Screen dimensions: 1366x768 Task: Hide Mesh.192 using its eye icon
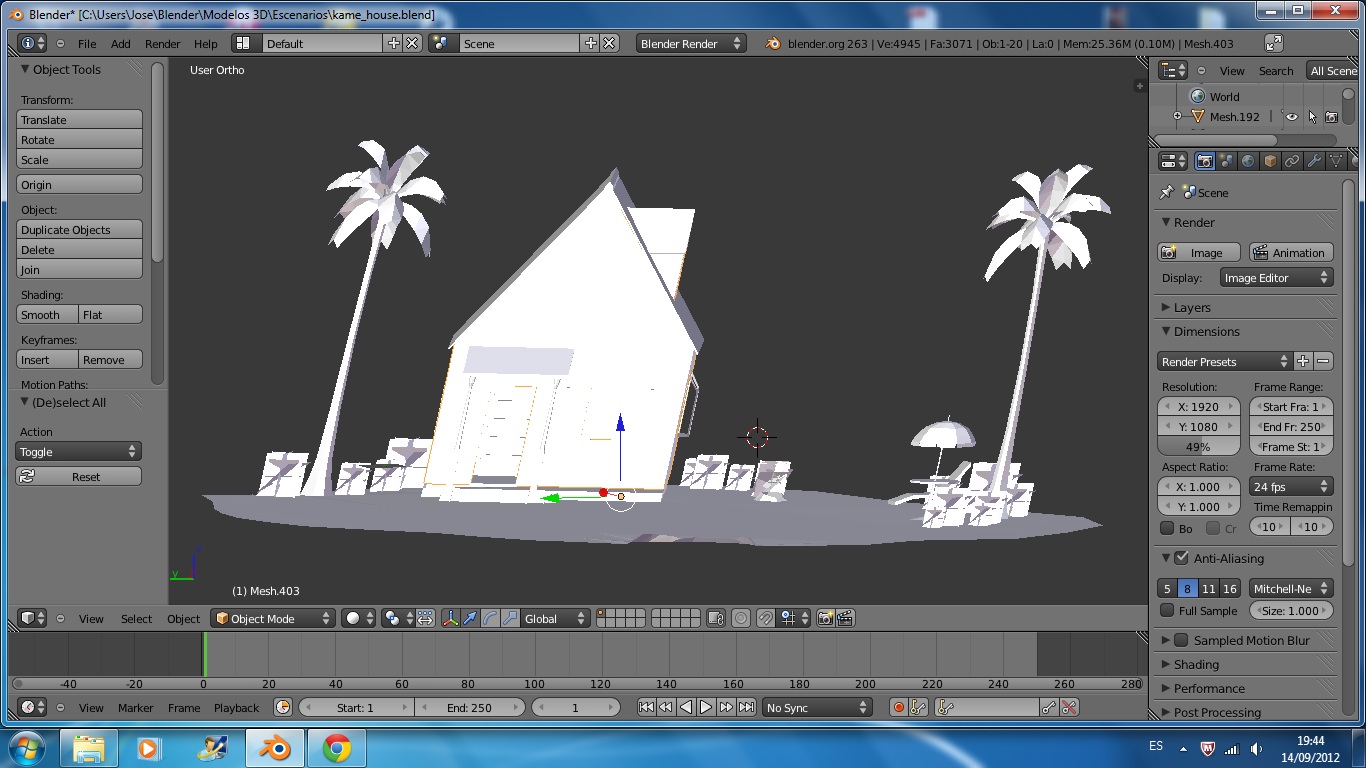click(x=1291, y=117)
